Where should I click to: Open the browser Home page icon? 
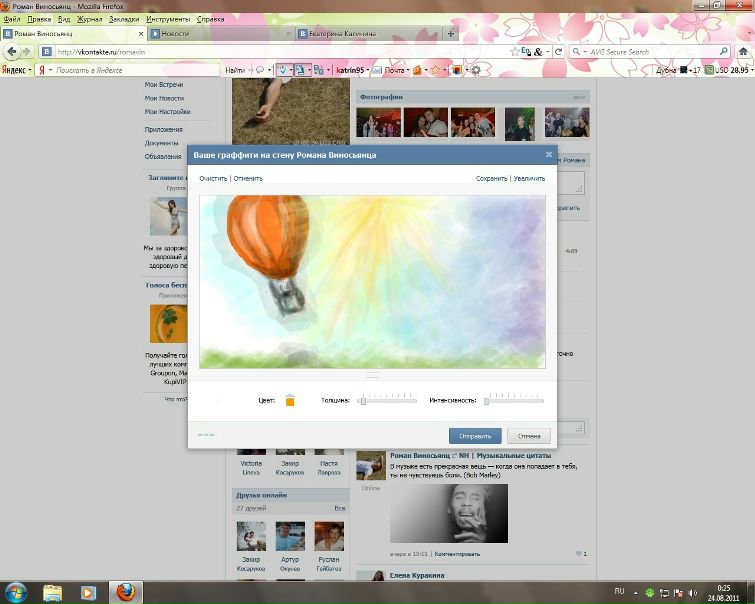click(x=743, y=52)
